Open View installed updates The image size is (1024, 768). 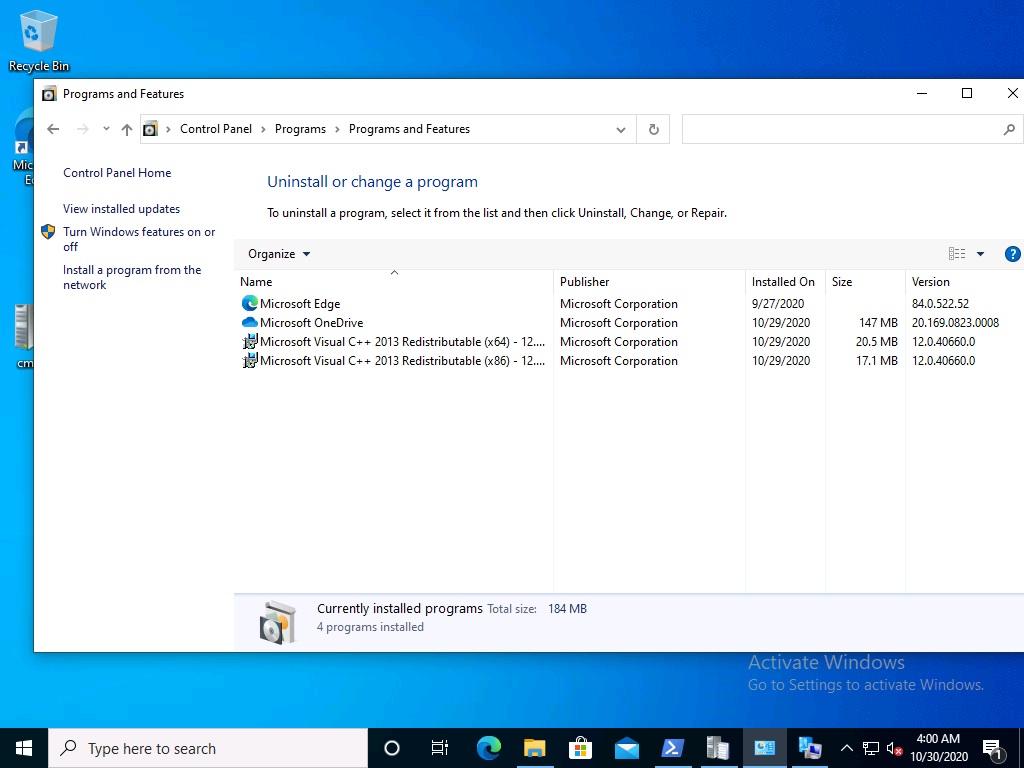coord(121,209)
